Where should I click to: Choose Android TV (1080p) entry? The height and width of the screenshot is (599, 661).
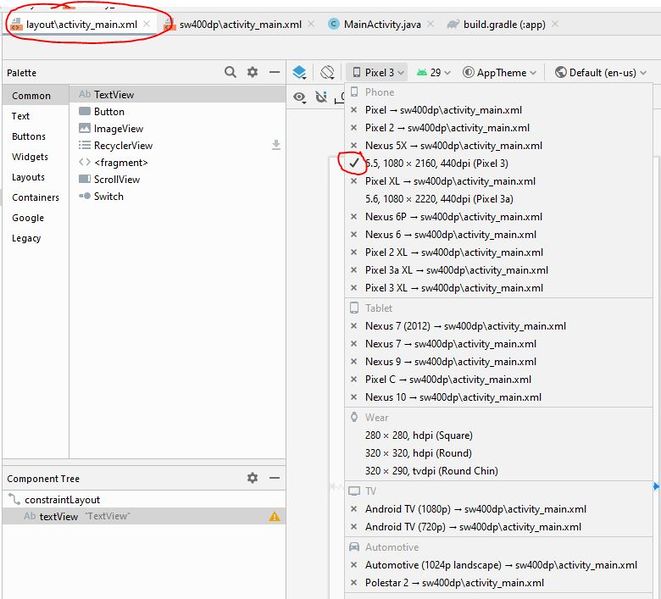point(499,509)
